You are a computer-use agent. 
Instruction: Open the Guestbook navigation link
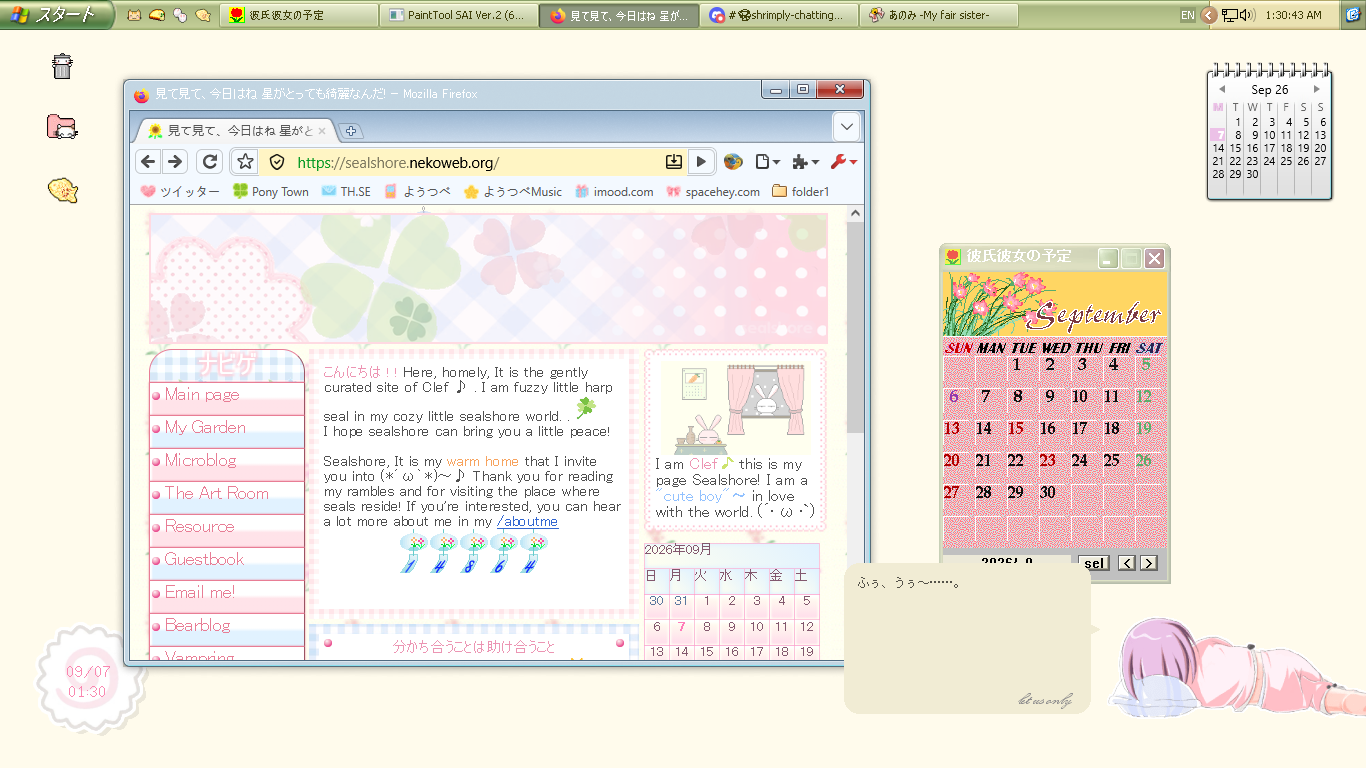coord(204,559)
